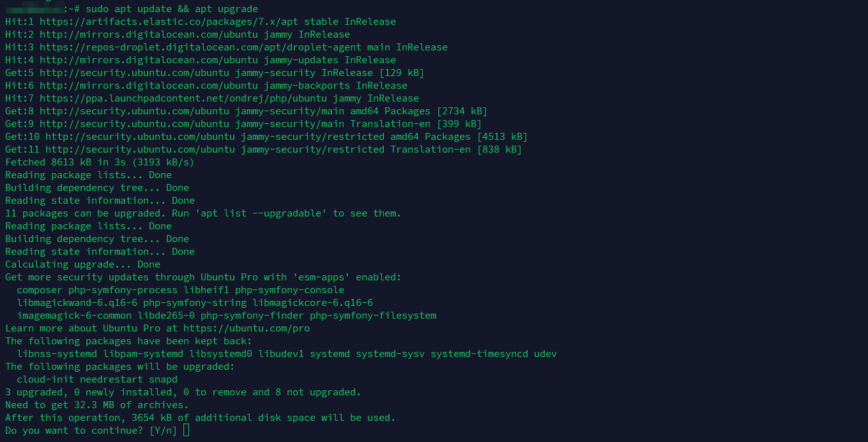Image resolution: width=868 pixels, height=442 pixels.
Task: Click the composer package name
Action: [42, 289]
